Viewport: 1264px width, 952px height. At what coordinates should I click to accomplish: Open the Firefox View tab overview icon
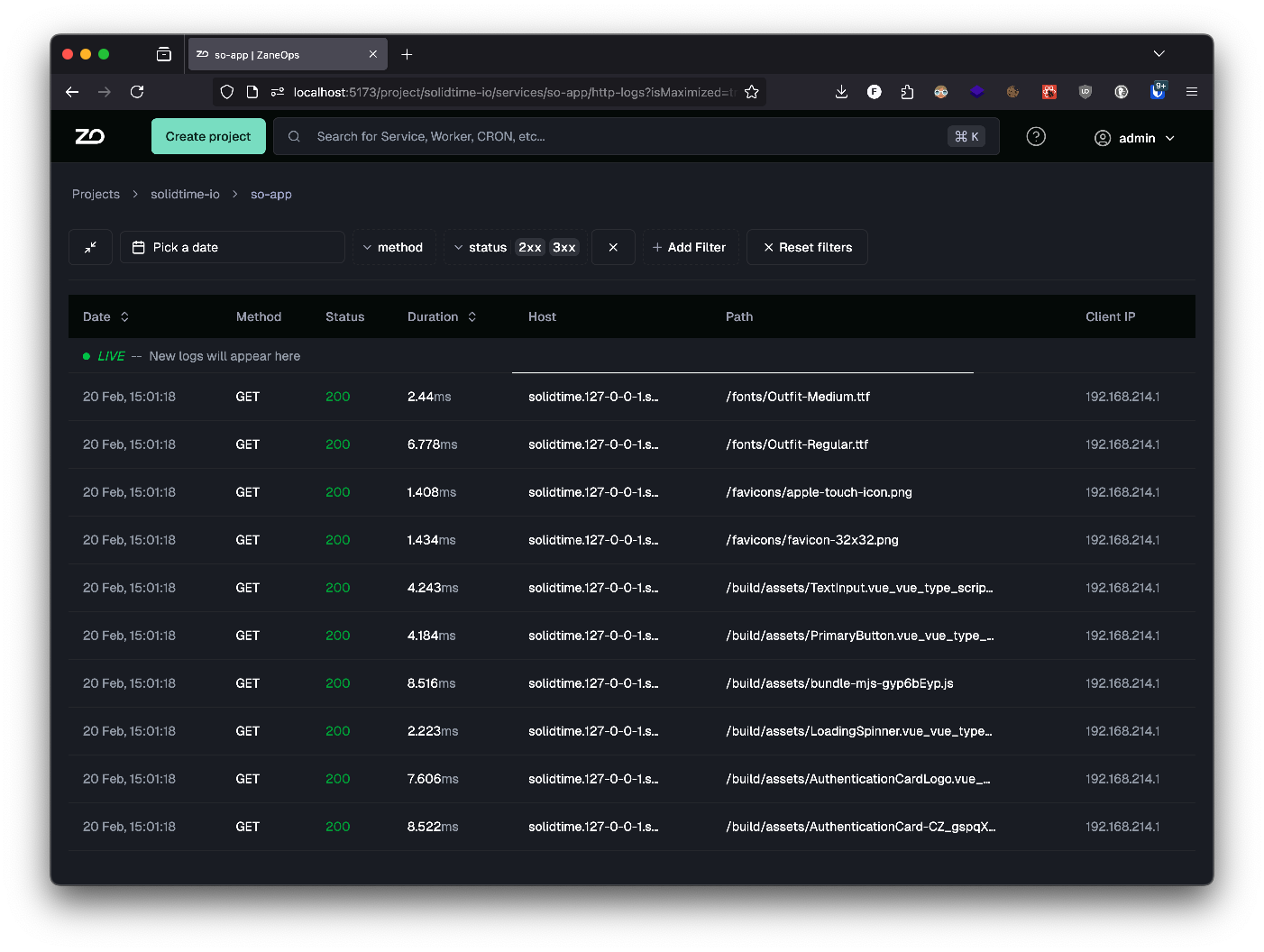pos(163,54)
